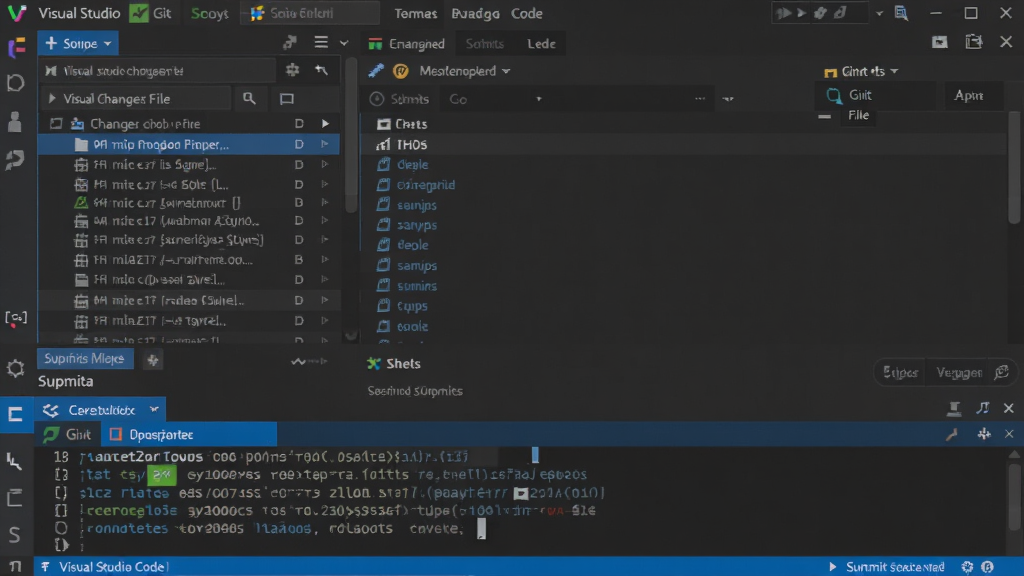Click the hexagon icon in left sidebar

tap(16, 83)
